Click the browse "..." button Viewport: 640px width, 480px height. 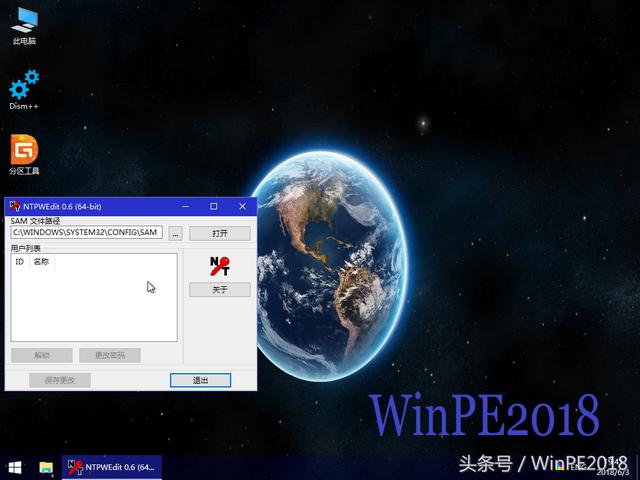pyautogui.click(x=176, y=234)
